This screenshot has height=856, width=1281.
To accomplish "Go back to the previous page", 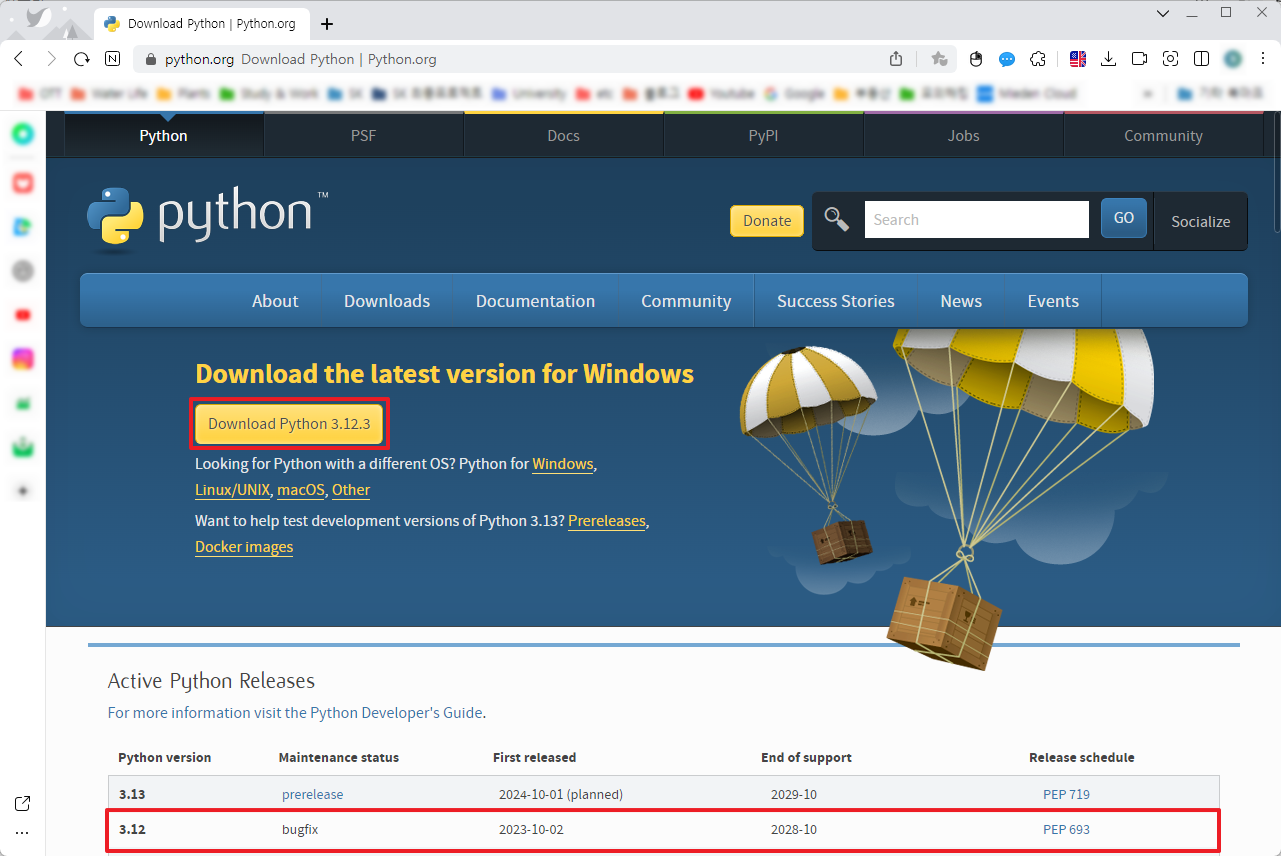I will pos(19,59).
